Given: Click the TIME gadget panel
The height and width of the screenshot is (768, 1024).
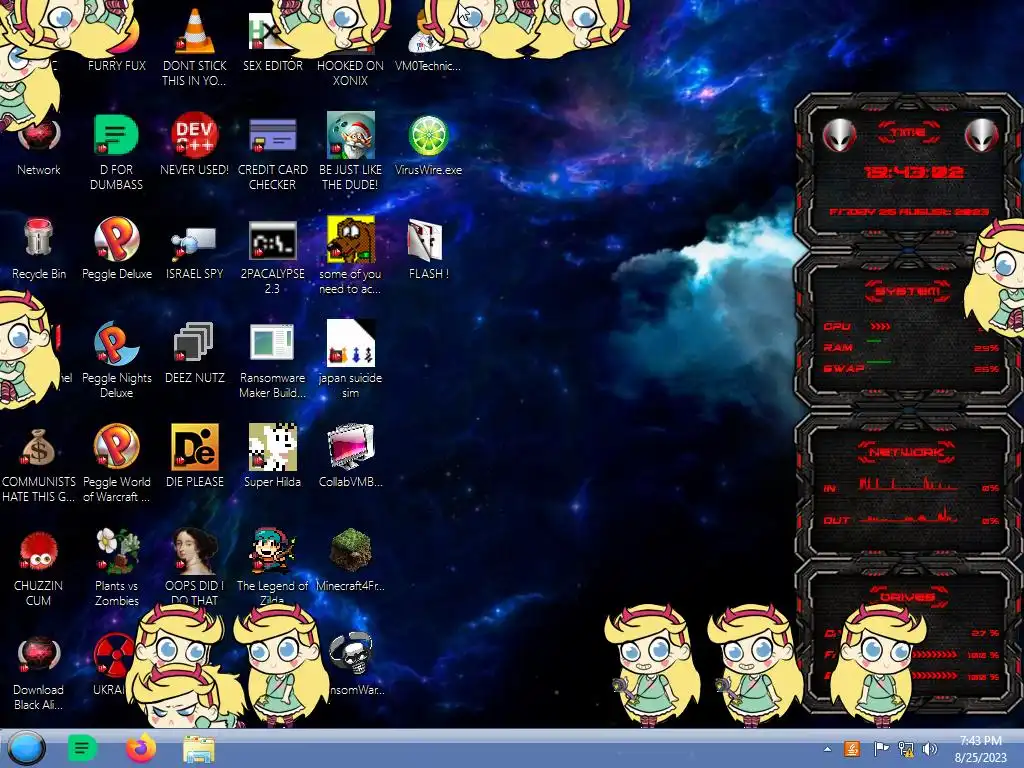Looking at the screenshot, I should pyautogui.click(x=906, y=171).
